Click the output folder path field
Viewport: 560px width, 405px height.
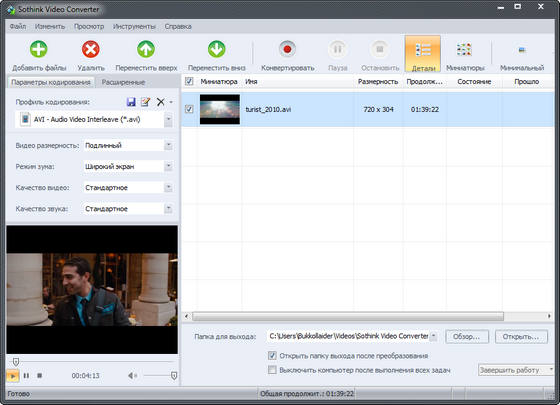point(349,336)
